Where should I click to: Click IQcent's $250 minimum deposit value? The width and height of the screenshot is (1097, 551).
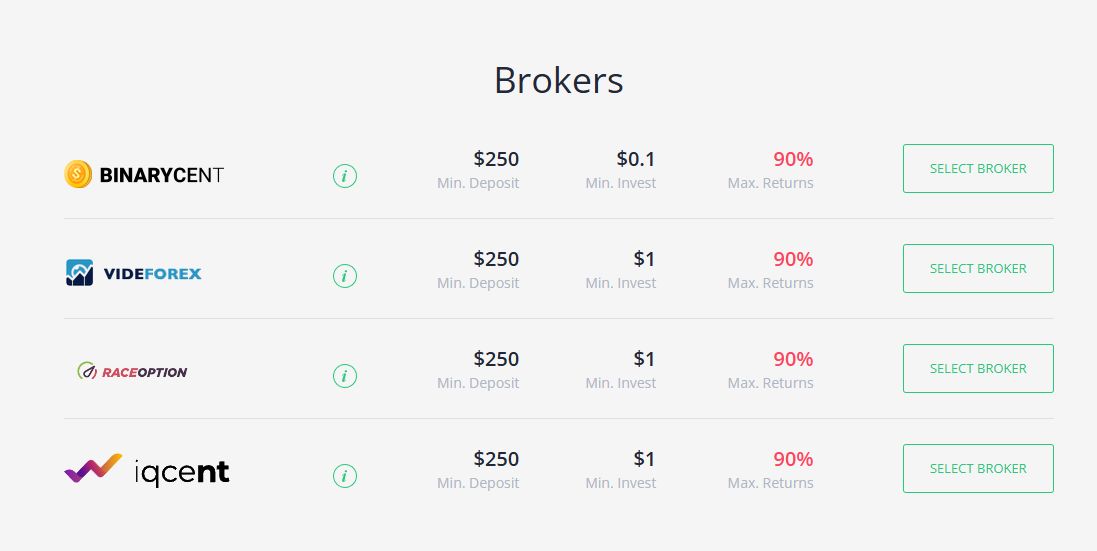point(496,459)
